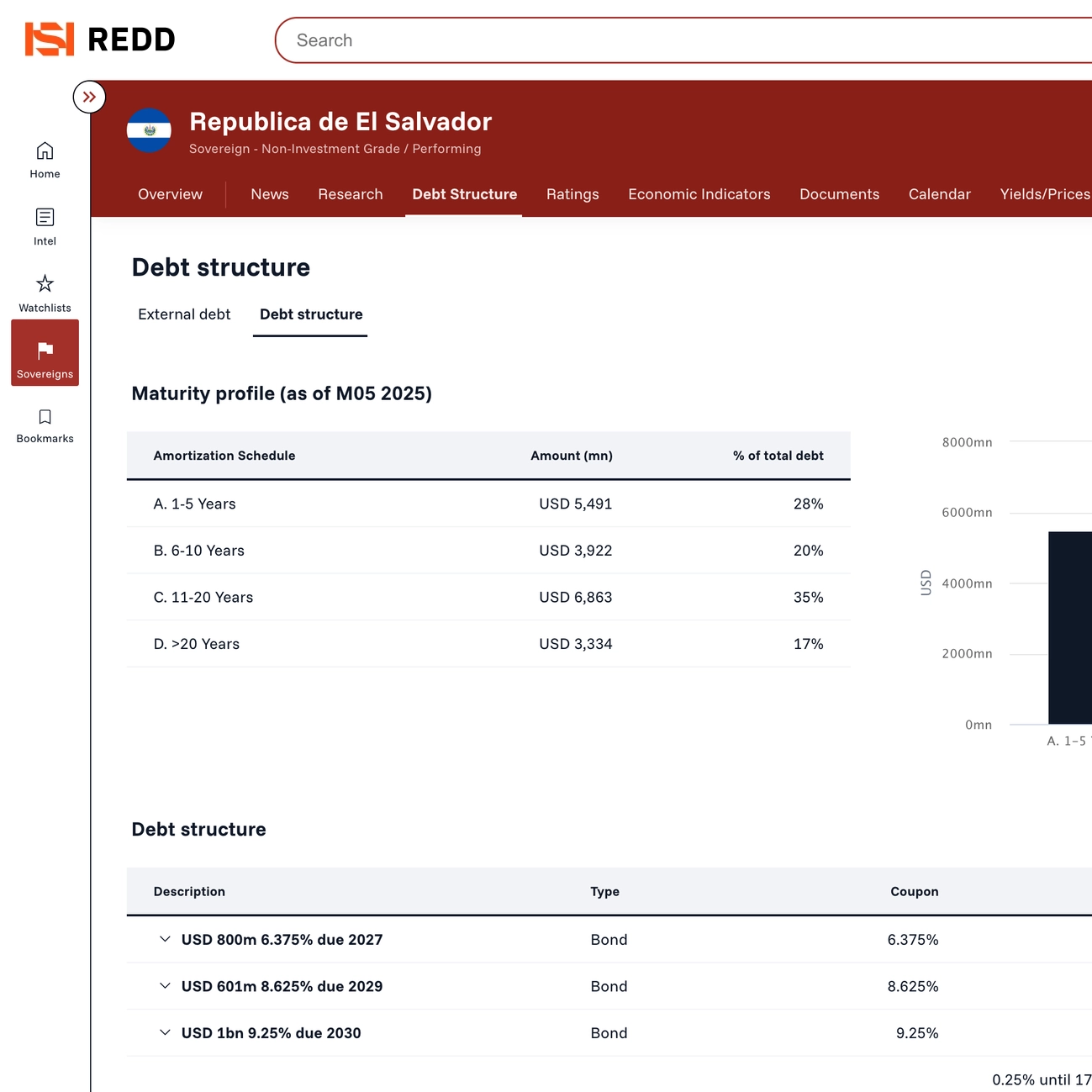Click the El Salvador flag icon
1092x1092 pixels.
pos(149,130)
